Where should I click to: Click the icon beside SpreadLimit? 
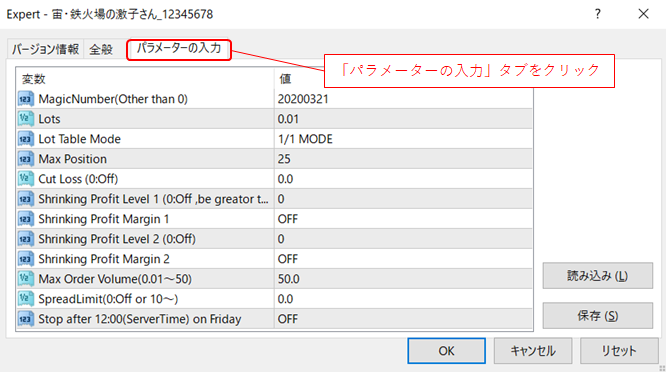pyautogui.click(x=25, y=299)
